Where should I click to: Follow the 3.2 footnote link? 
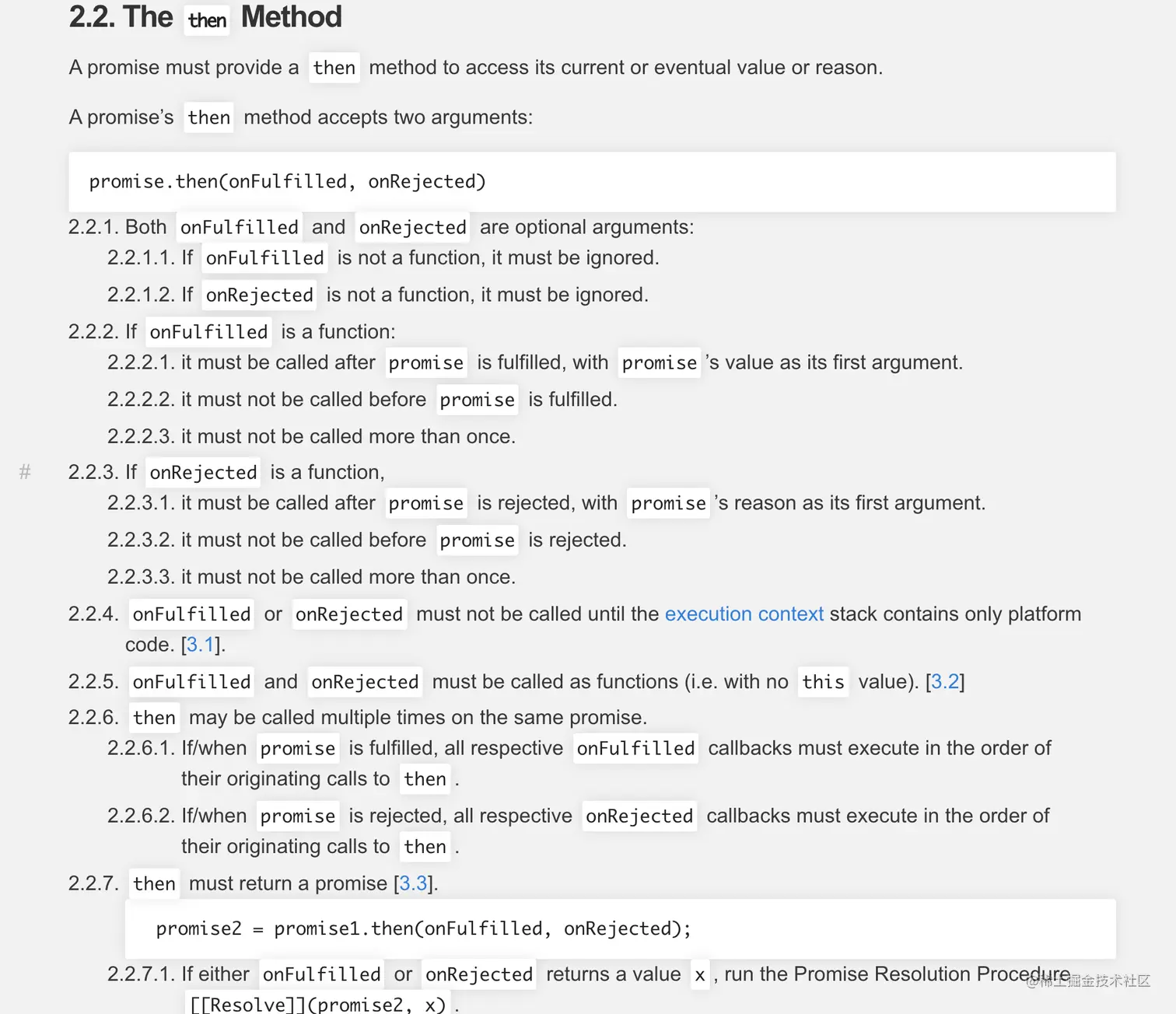(945, 682)
